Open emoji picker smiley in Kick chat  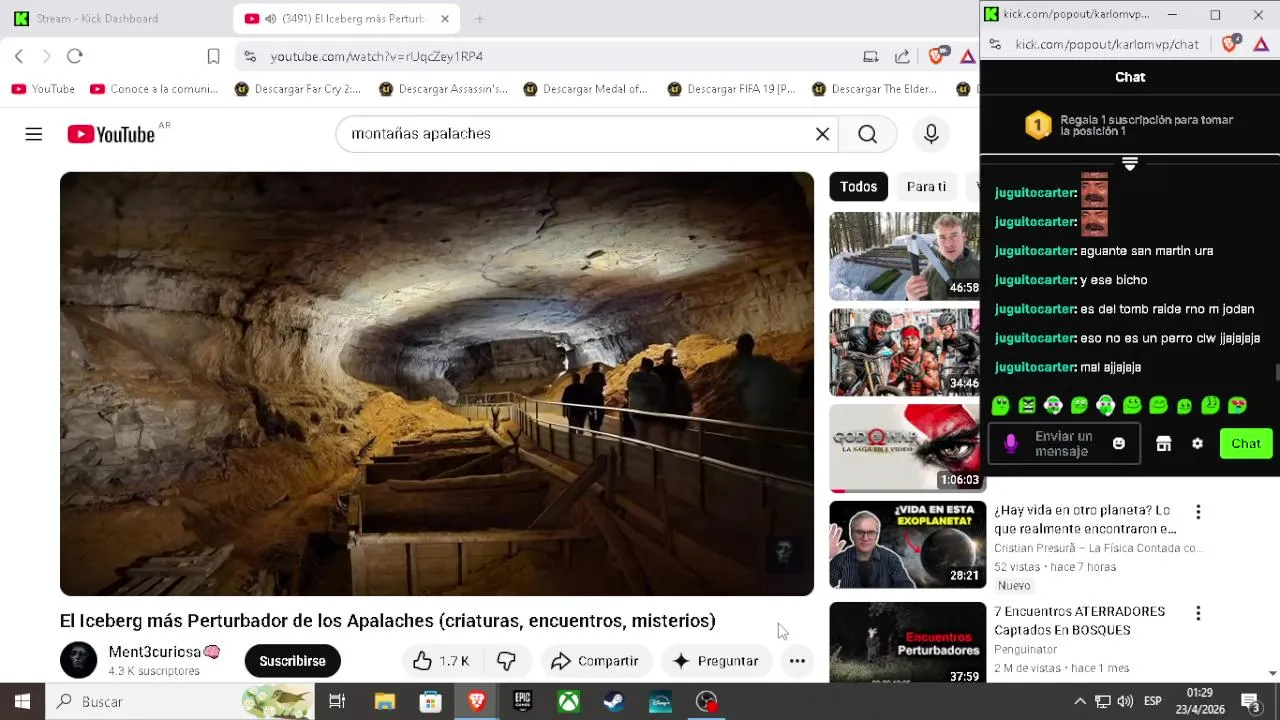(1119, 444)
